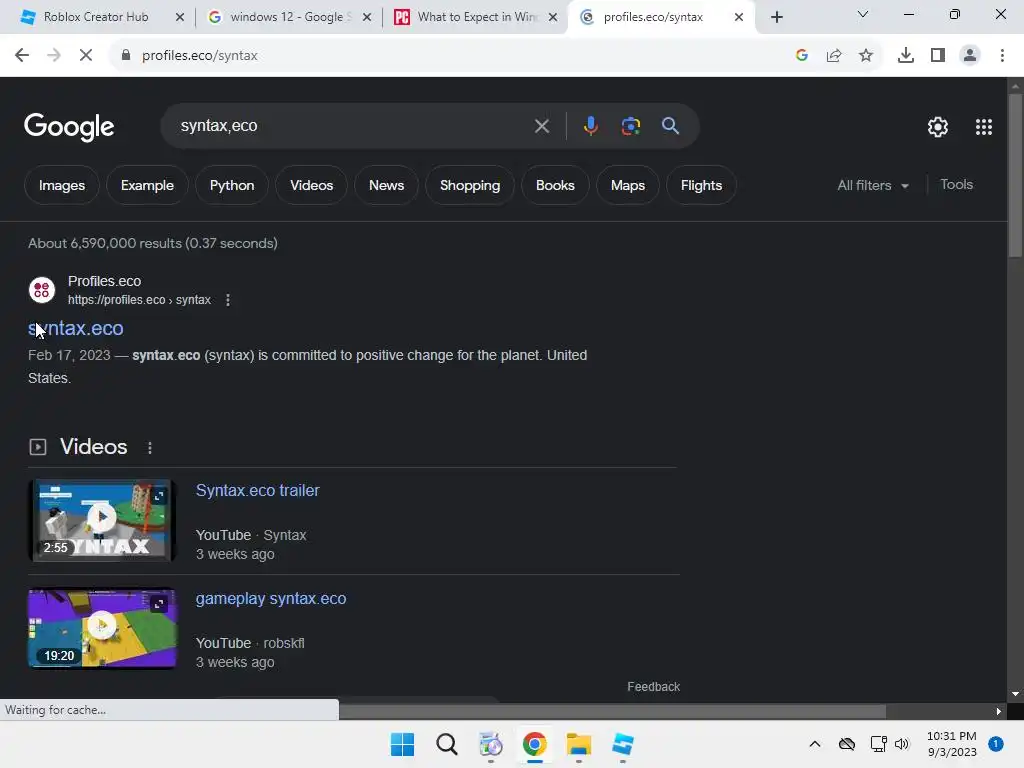Select the profiles.eco/syntax tab
The height and width of the screenshot is (768, 1024).
pyautogui.click(x=653, y=17)
